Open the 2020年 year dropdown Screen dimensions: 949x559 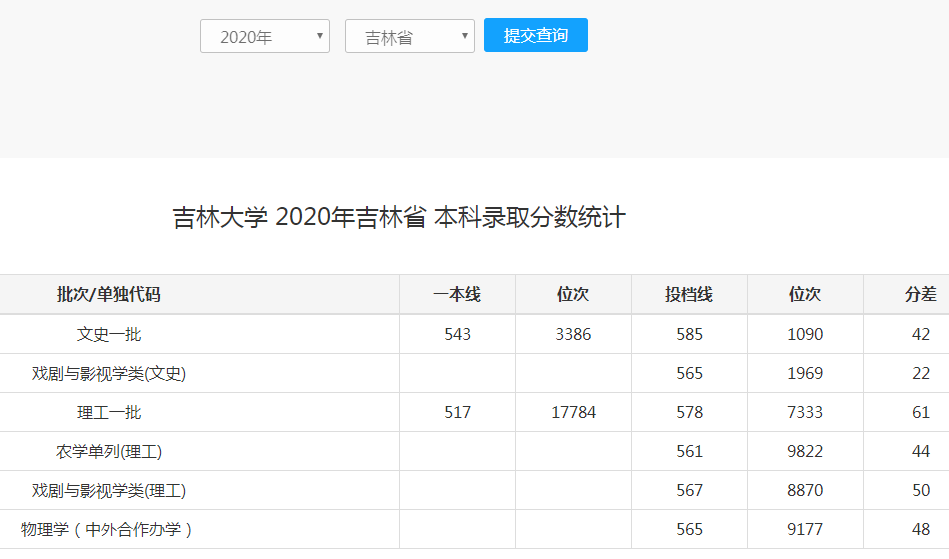tap(264, 36)
